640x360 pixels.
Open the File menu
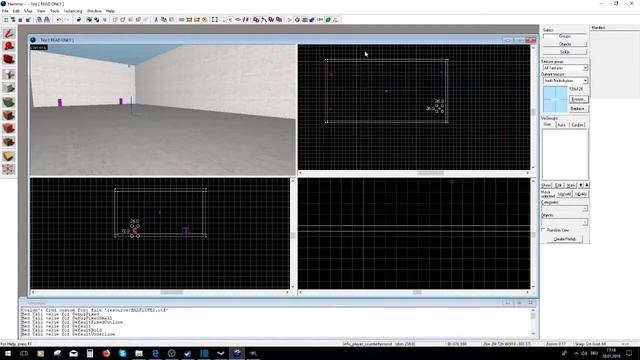[5, 11]
